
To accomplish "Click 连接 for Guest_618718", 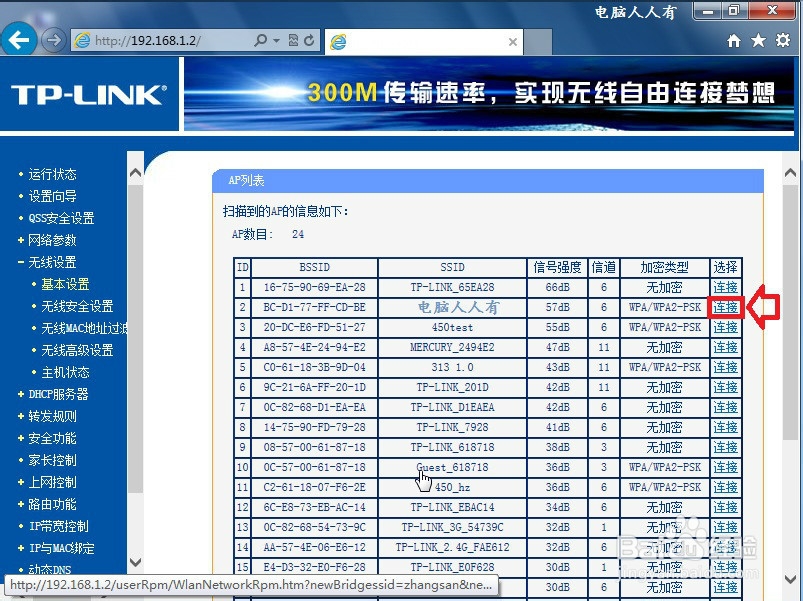I will click(725, 467).
